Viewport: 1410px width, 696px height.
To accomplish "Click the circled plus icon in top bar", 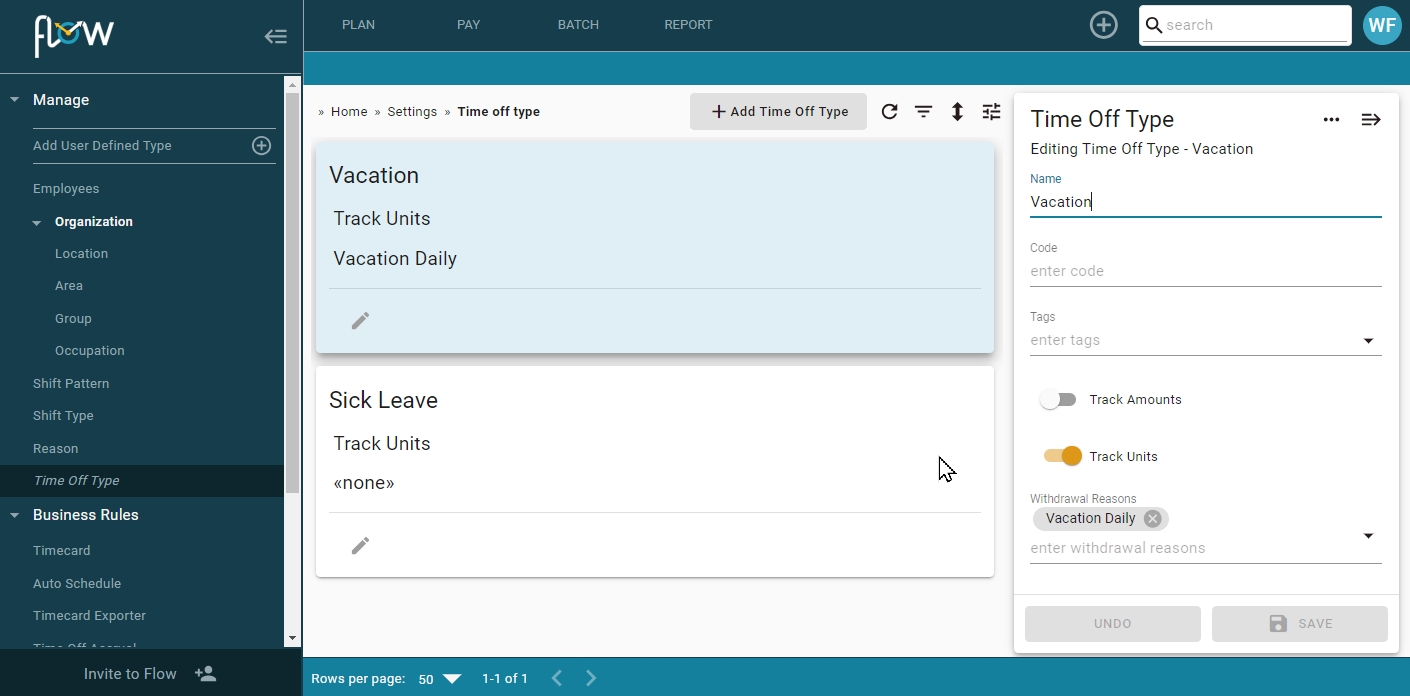I will click(1103, 25).
